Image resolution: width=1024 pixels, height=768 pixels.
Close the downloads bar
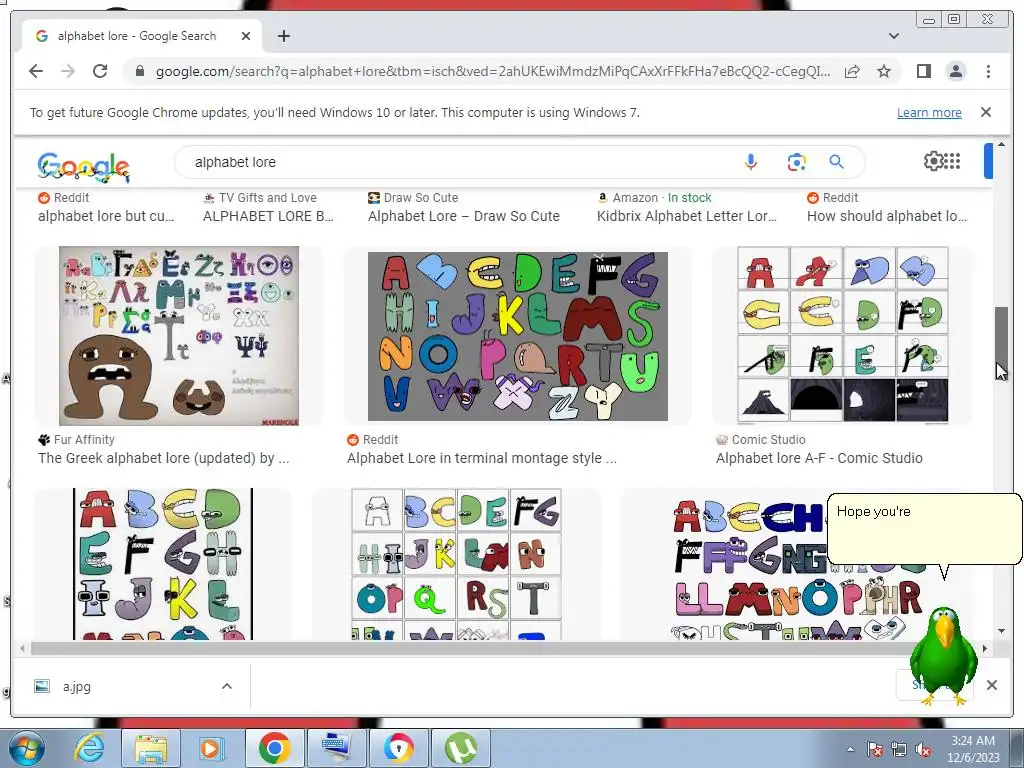coord(991,685)
